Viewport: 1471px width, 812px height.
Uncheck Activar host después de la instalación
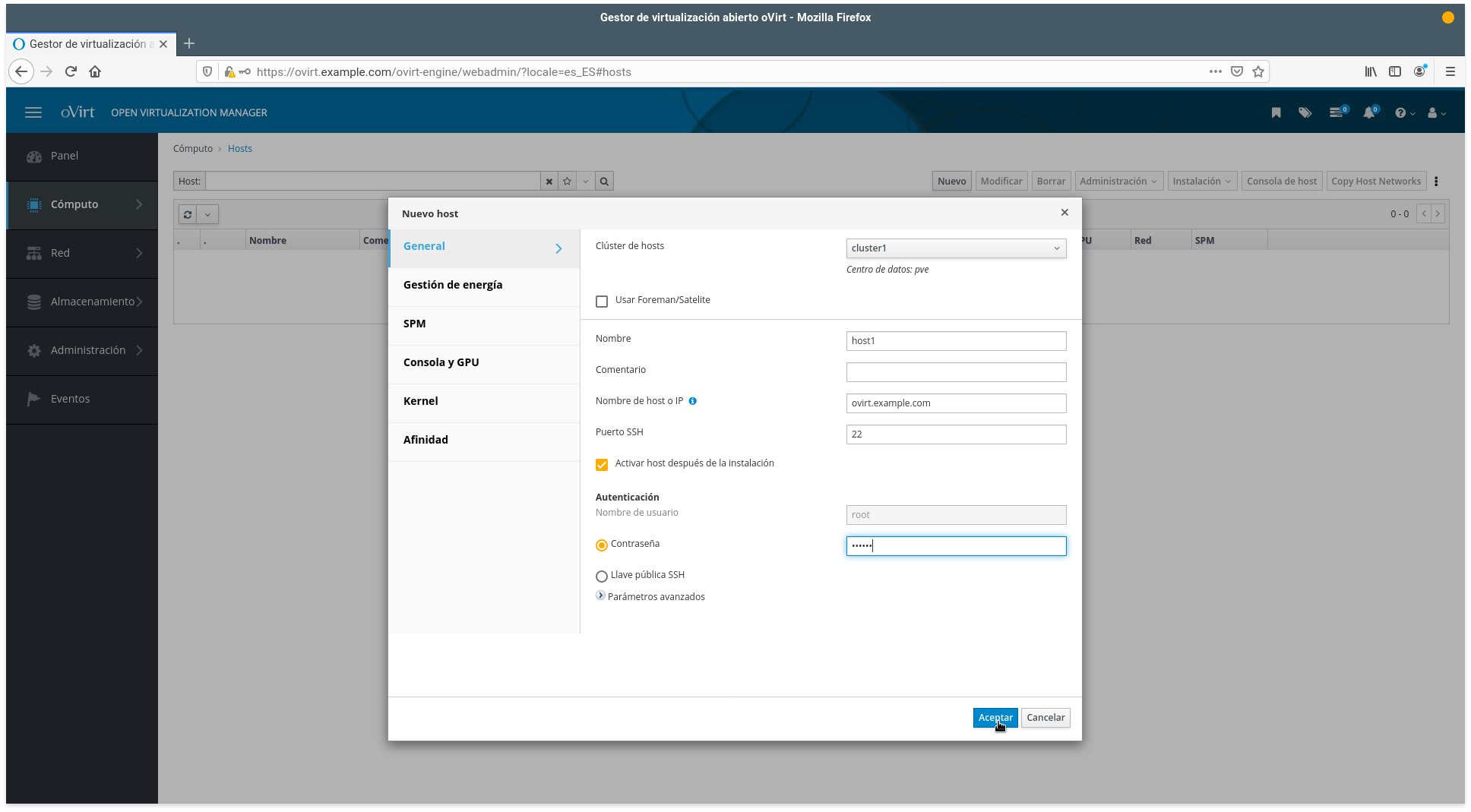[x=602, y=465]
